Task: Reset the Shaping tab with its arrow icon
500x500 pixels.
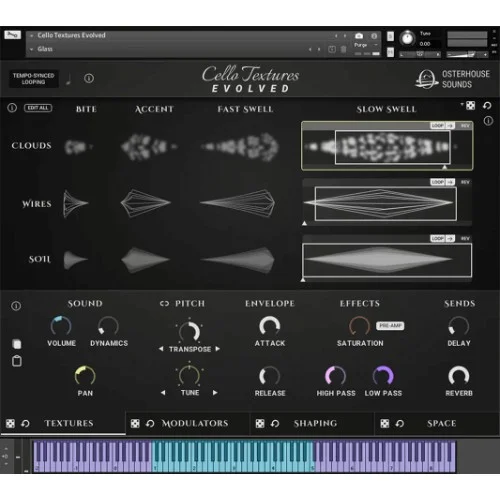Action: 275,424
